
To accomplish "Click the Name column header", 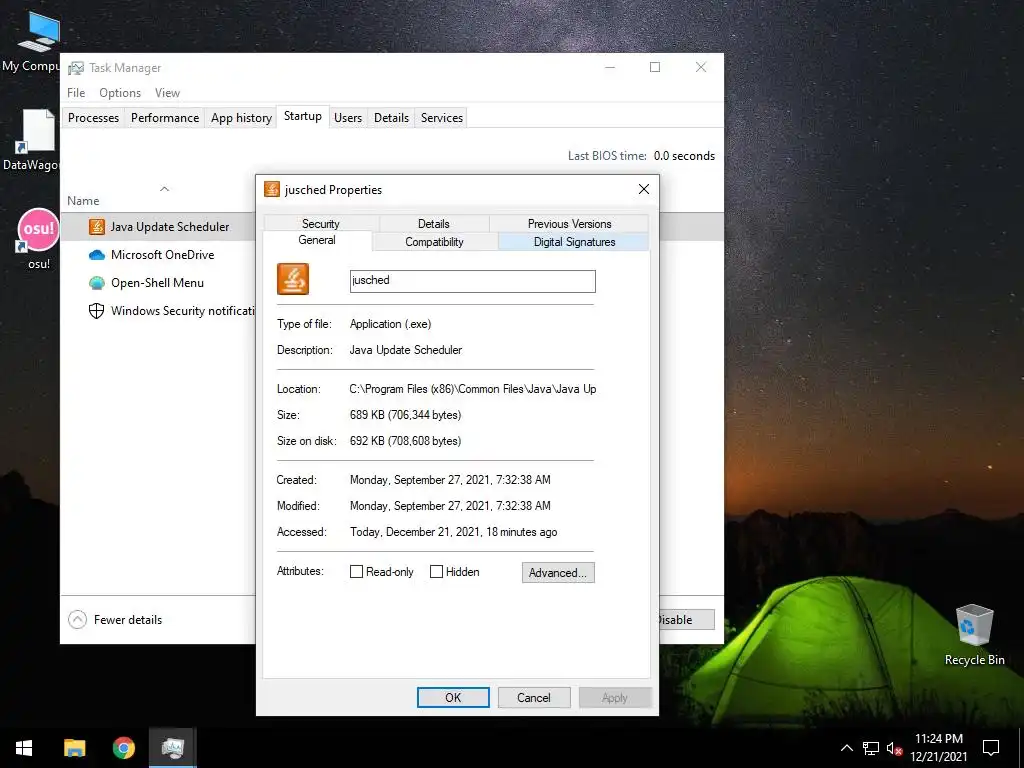I will [84, 201].
